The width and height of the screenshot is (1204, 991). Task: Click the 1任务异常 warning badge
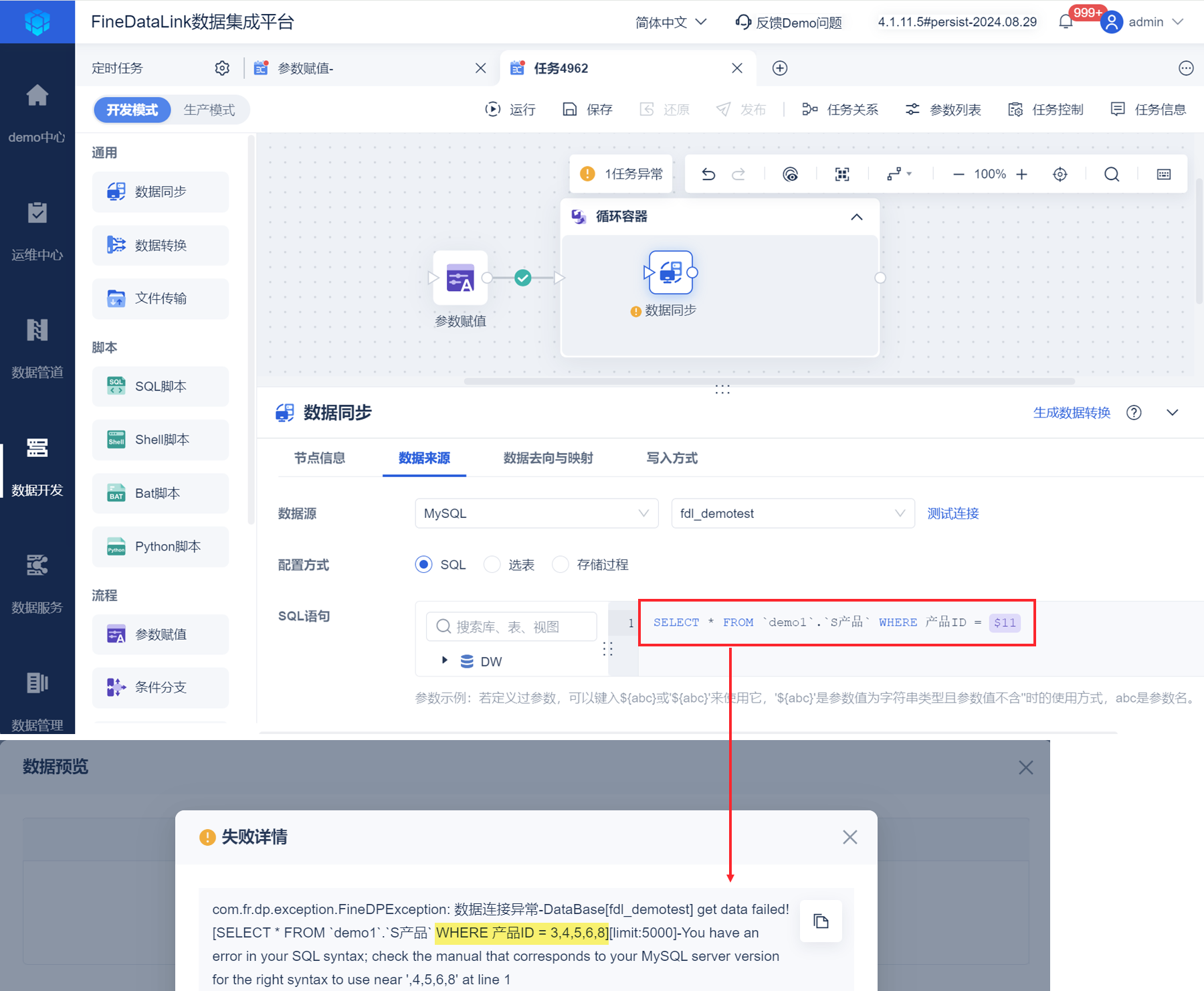pos(621,175)
